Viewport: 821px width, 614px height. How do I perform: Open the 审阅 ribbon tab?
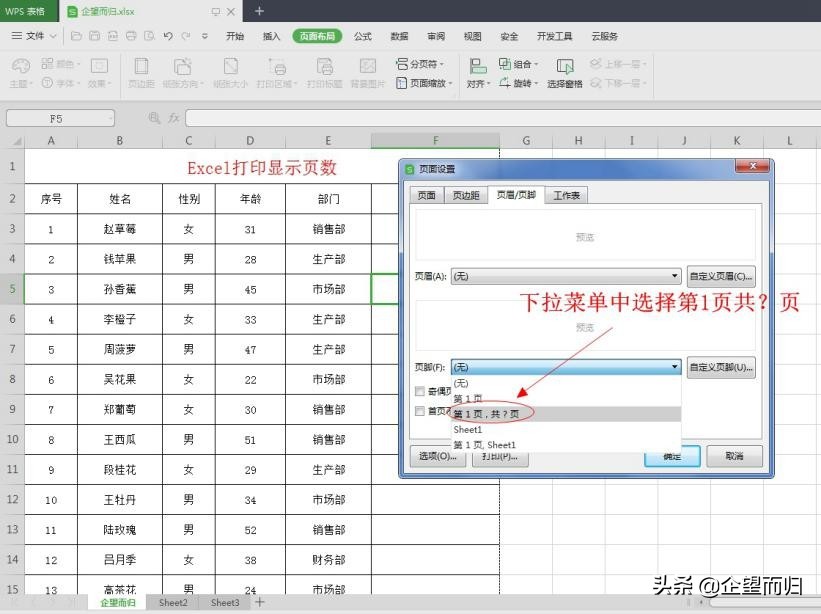436,36
